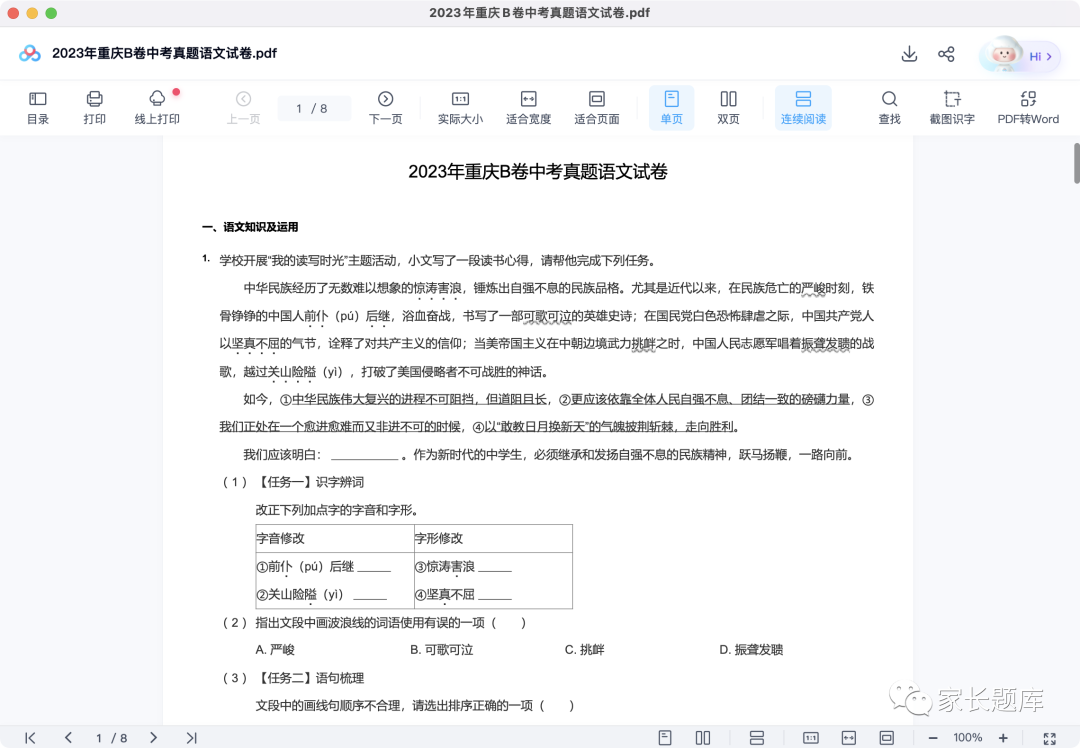Go to 下一页 next page
This screenshot has width=1080, height=748.
tap(386, 107)
